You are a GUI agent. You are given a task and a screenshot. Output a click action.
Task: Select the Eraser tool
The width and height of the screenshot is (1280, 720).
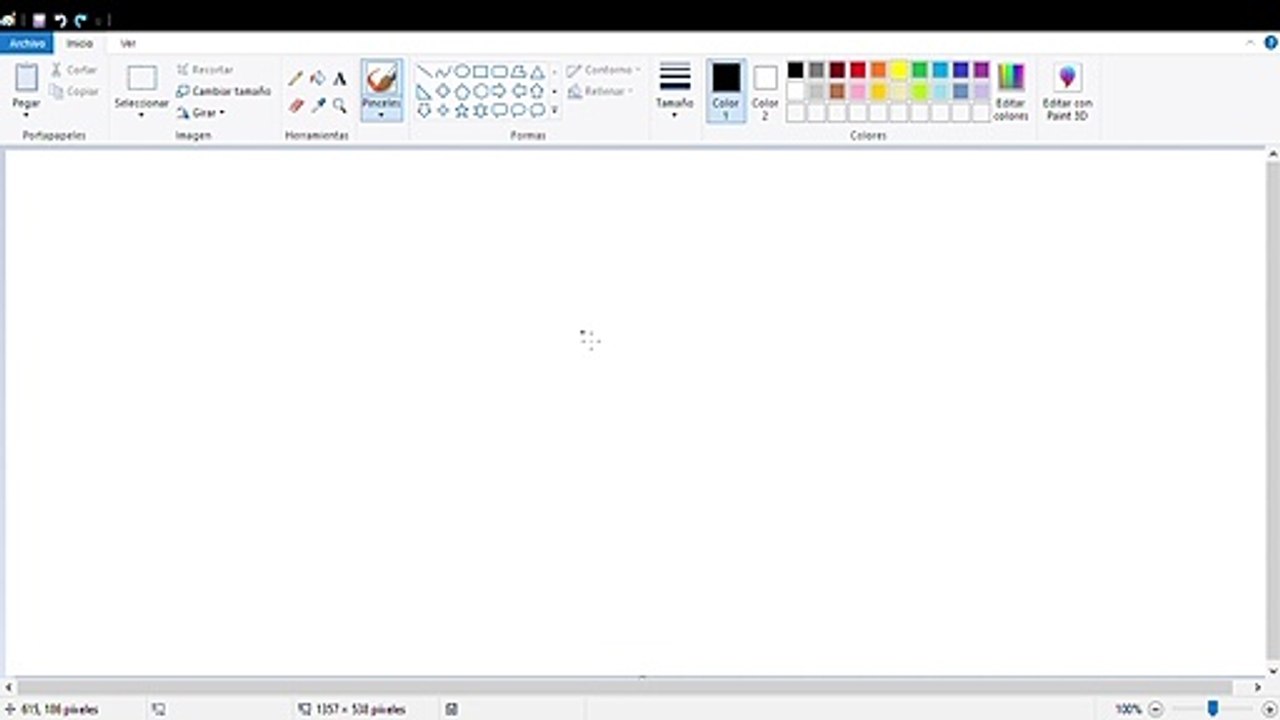coord(296,105)
